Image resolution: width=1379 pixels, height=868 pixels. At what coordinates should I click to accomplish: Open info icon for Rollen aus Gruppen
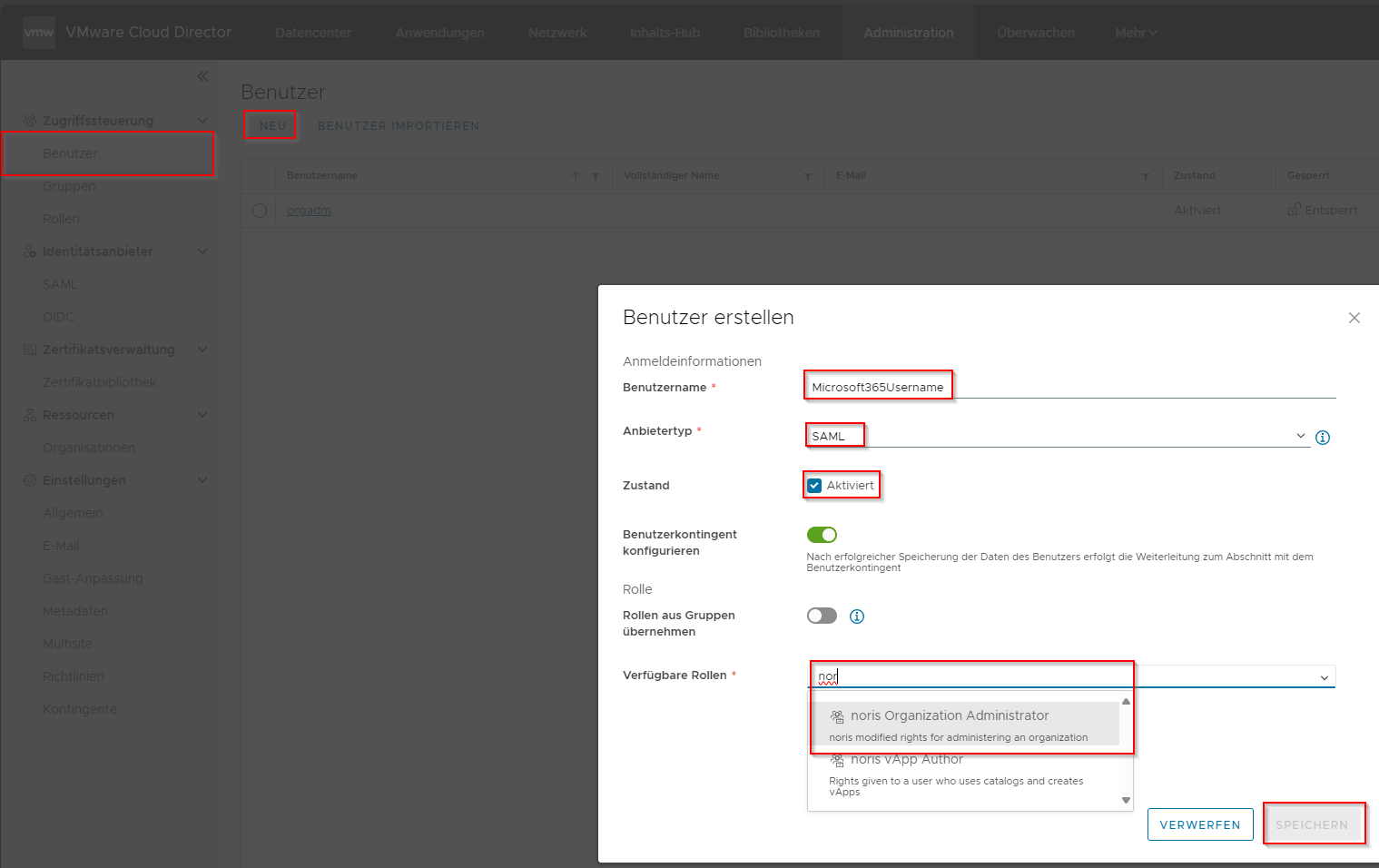[856, 616]
